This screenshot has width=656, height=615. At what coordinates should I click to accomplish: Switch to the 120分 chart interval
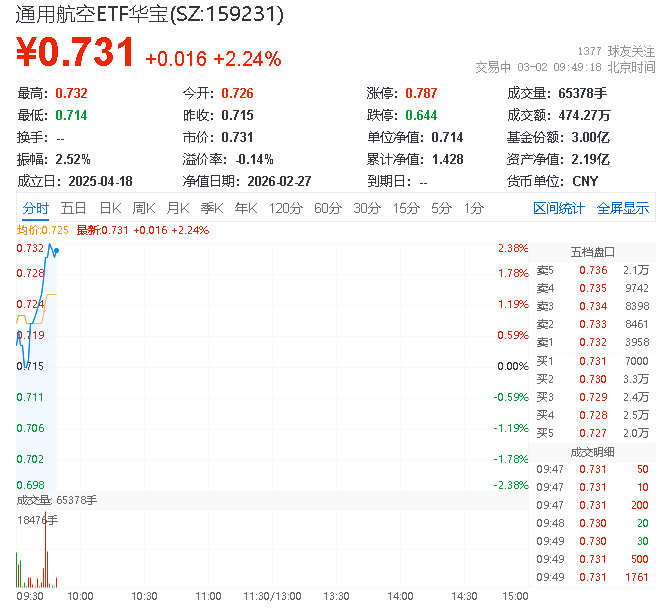tap(285, 209)
